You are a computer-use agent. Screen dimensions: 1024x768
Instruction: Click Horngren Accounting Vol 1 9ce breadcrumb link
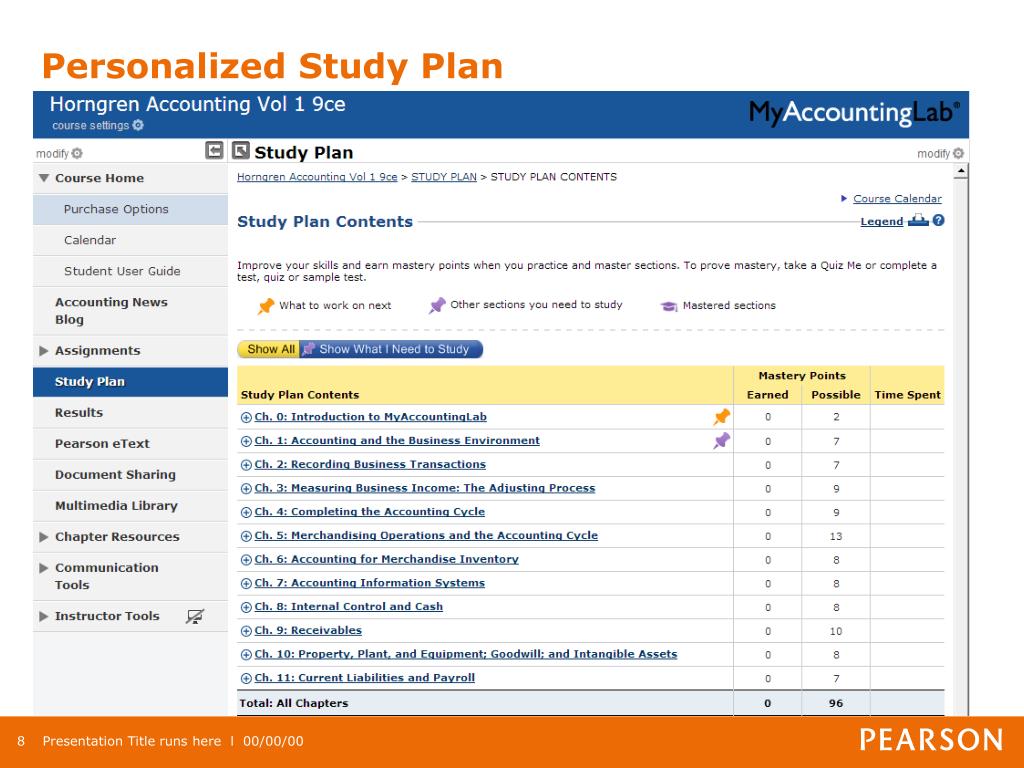[x=317, y=177]
